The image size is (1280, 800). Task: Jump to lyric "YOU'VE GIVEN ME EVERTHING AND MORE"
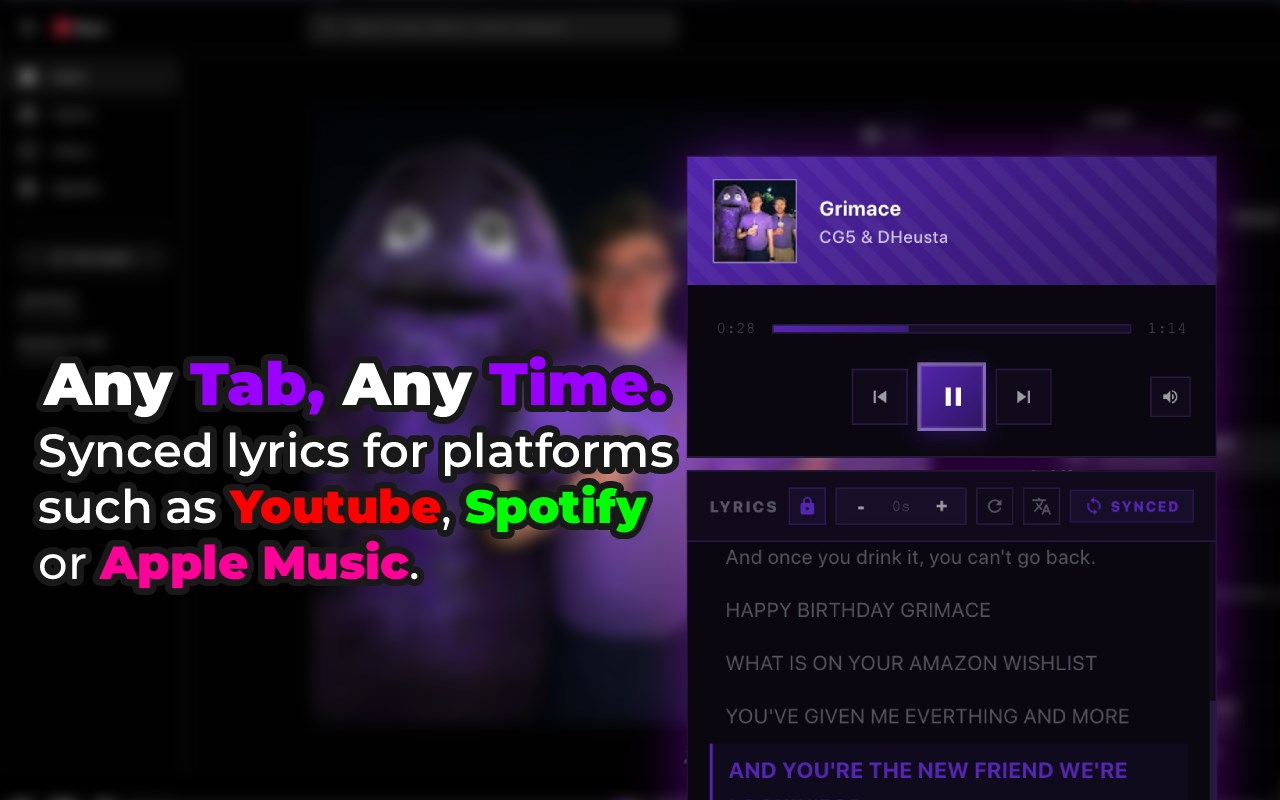[927, 716]
